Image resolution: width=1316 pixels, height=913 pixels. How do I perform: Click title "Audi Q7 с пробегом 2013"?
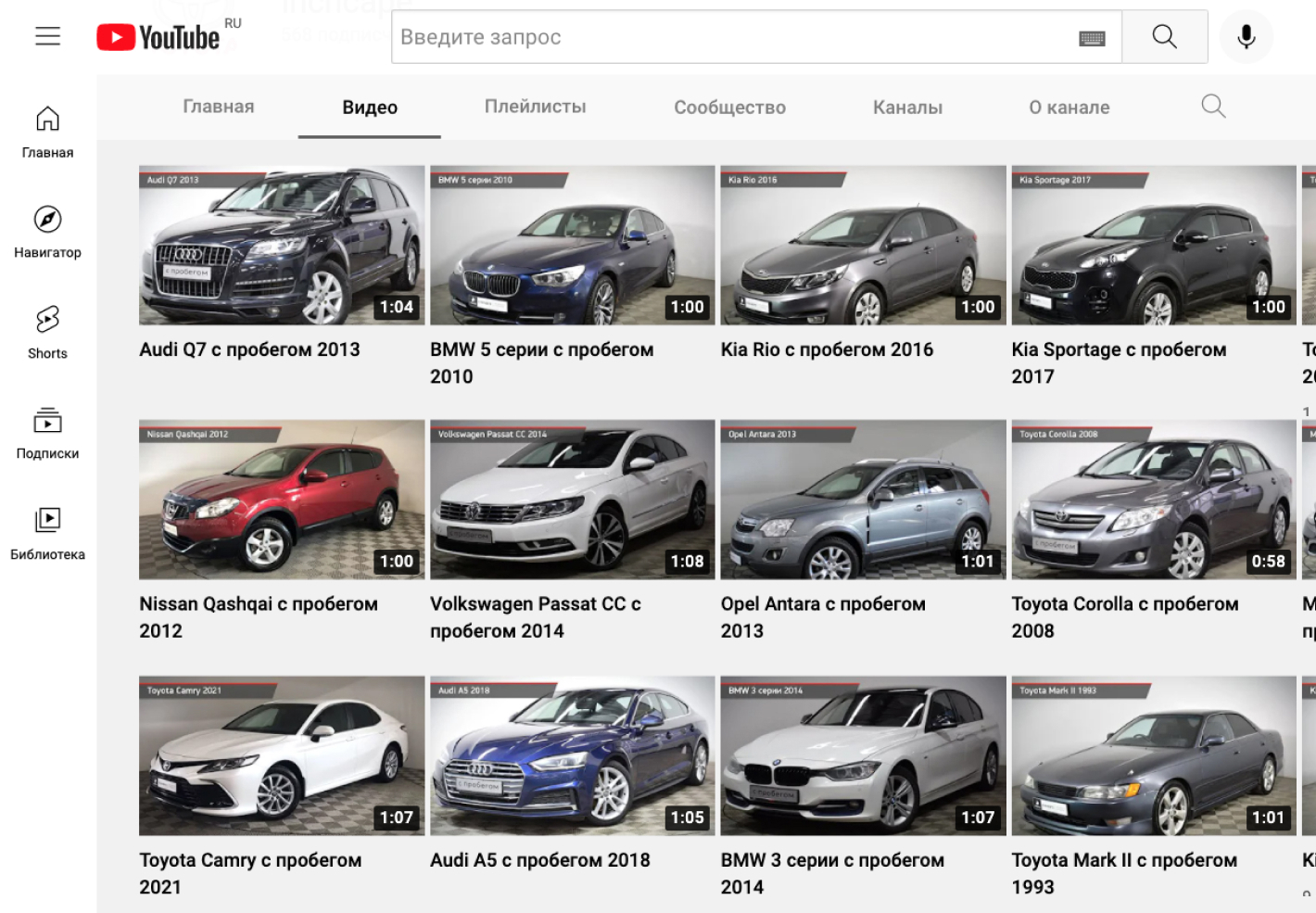pos(250,349)
